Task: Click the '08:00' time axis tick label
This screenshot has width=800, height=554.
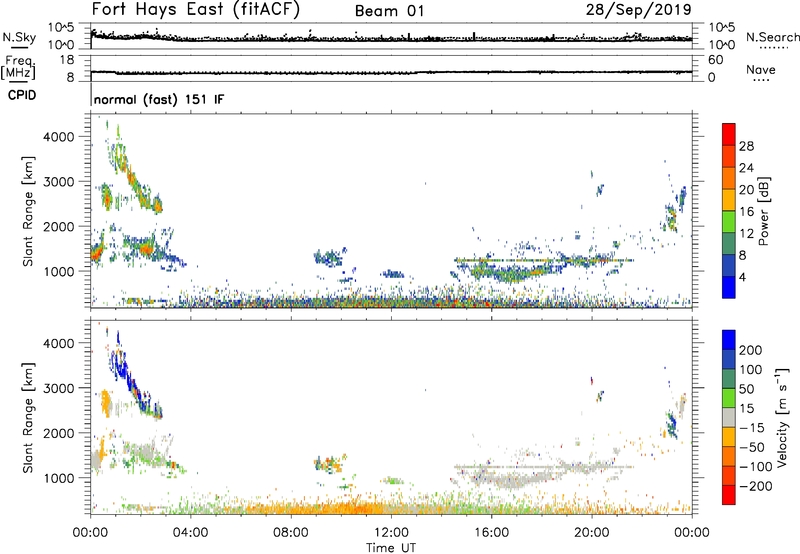Action: point(291,533)
